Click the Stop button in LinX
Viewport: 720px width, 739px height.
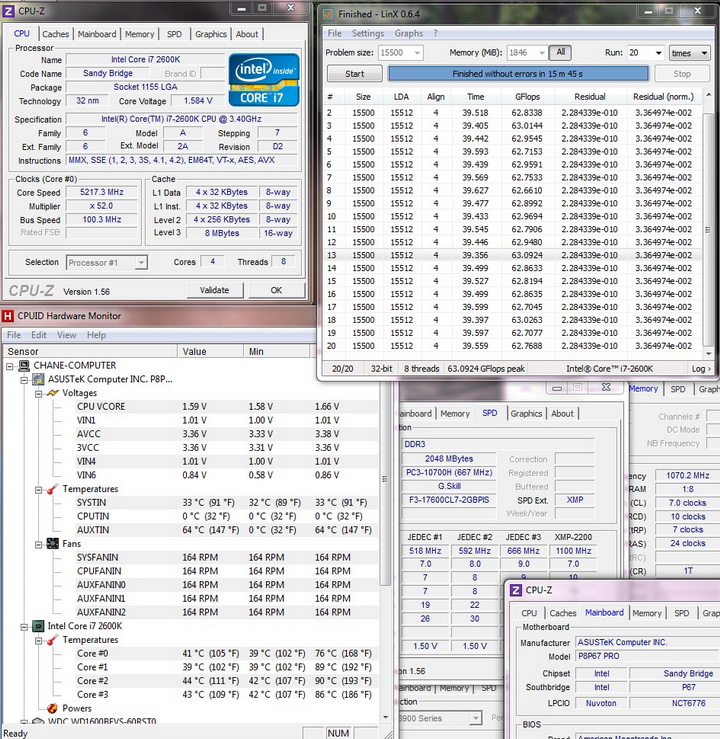682,74
